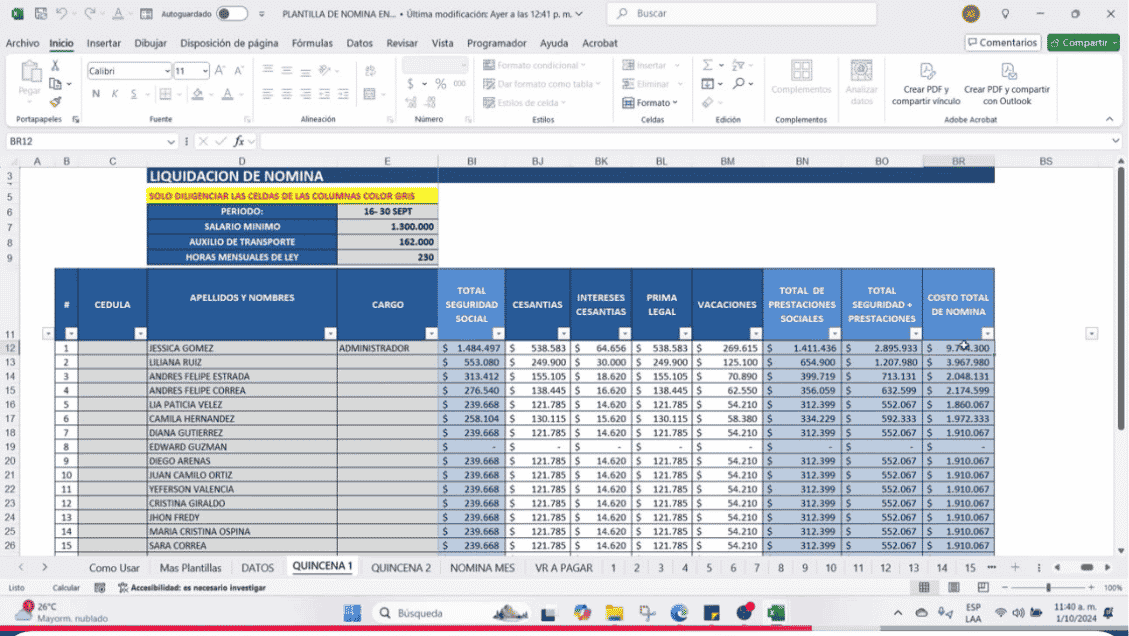Click the Comentarios button
The height and width of the screenshot is (636, 1129).
coord(1003,42)
